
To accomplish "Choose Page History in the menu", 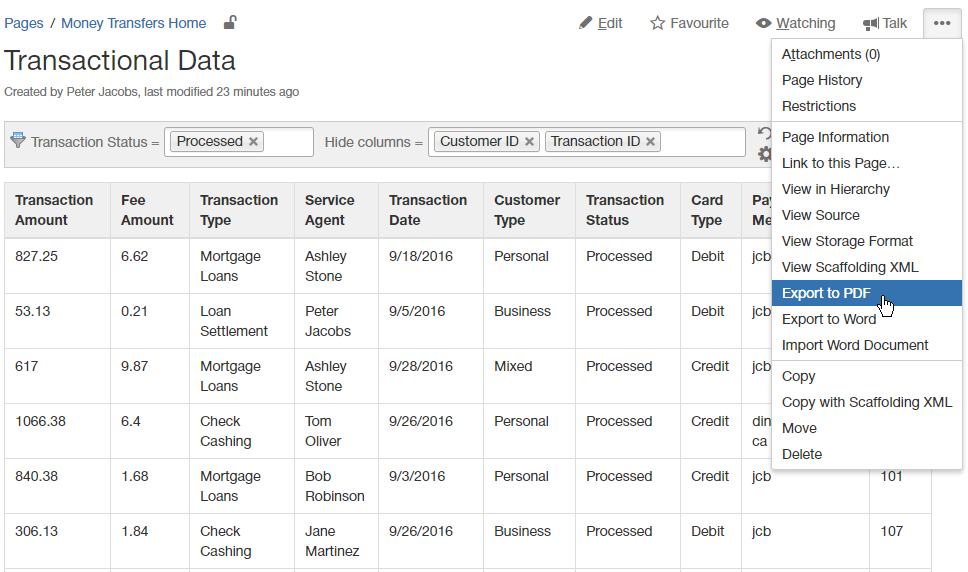I will tap(821, 80).
